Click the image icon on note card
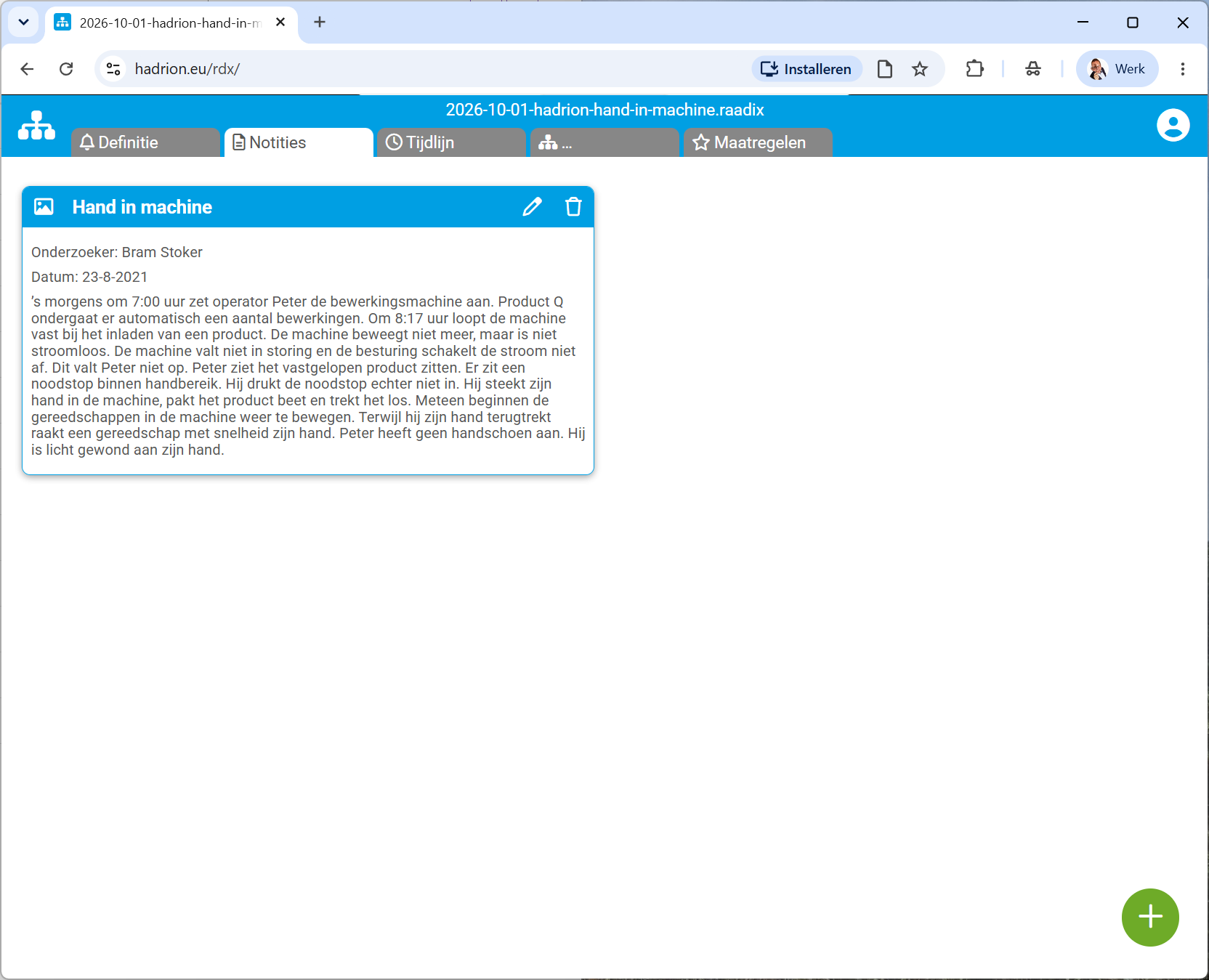This screenshot has height=980, width=1209. point(44,207)
